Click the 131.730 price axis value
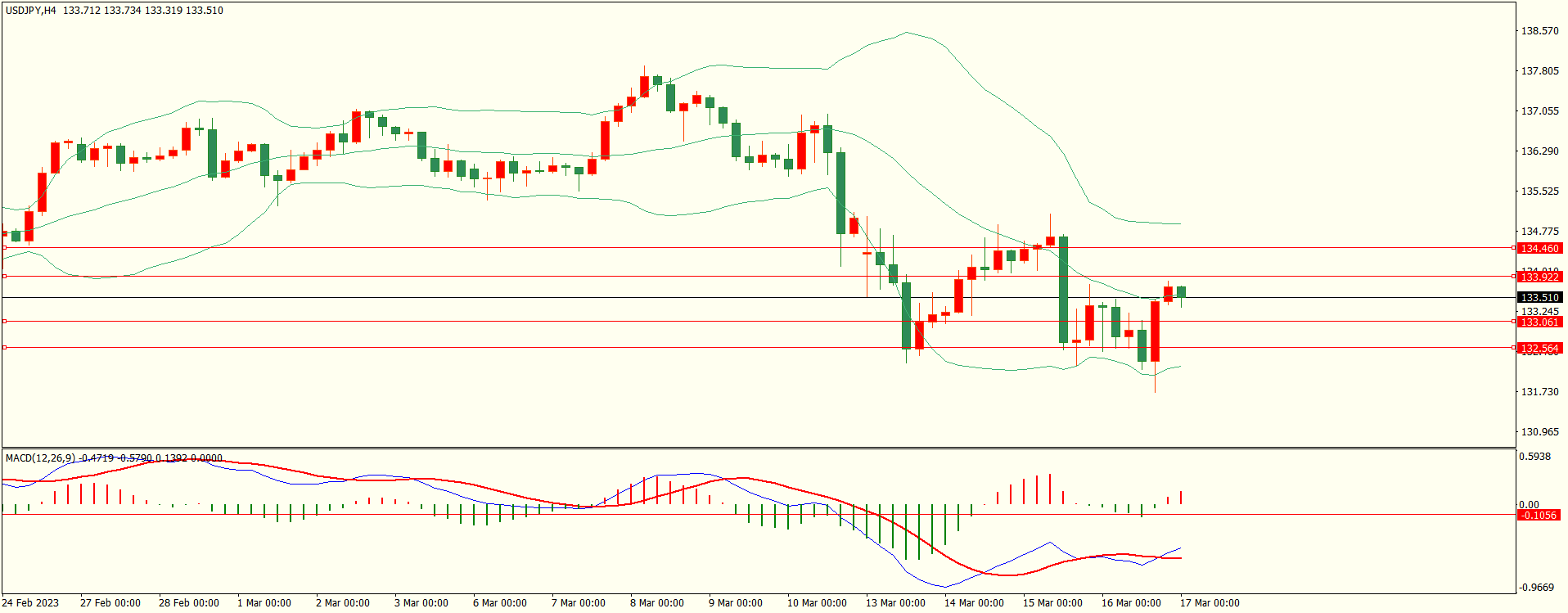This screenshot has width=1568, height=613. point(1539,392)
